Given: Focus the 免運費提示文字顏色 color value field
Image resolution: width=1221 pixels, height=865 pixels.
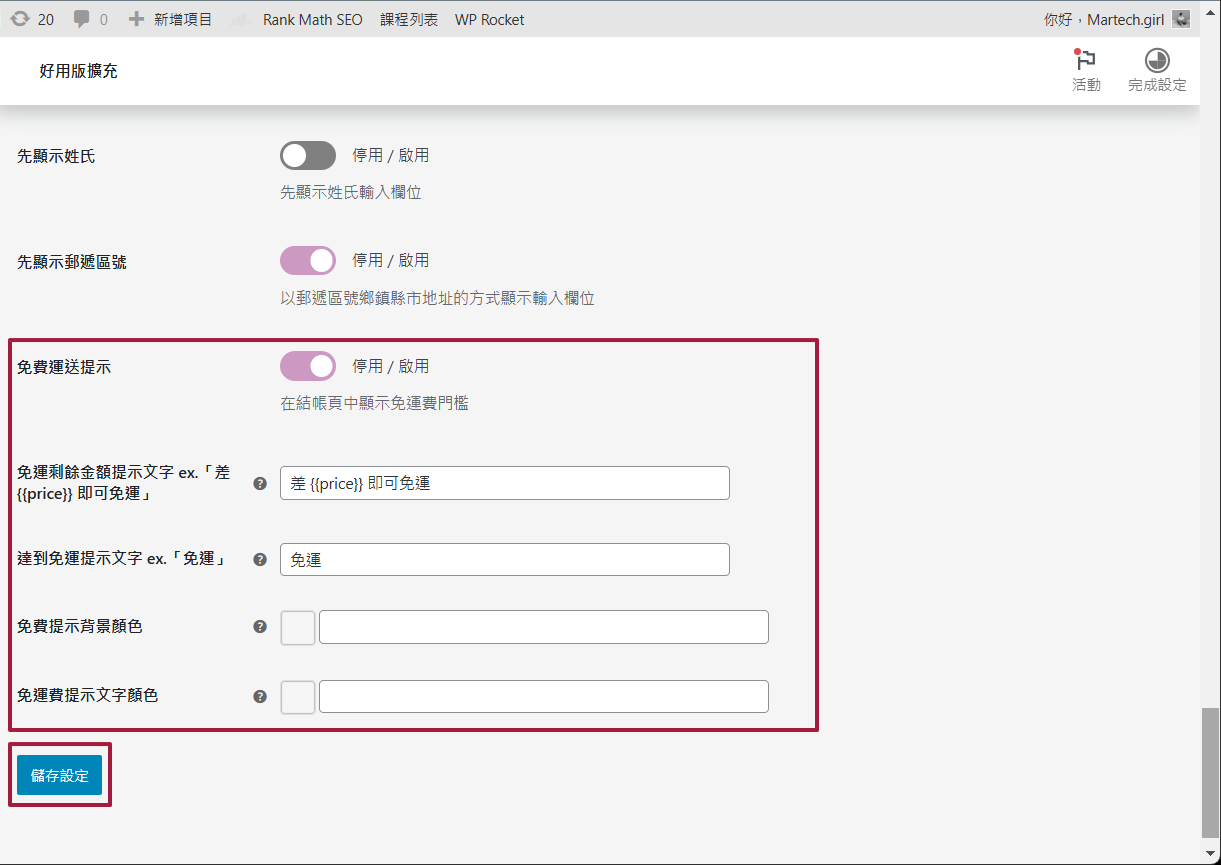Looking at the screenshot, I should [544, 696].
